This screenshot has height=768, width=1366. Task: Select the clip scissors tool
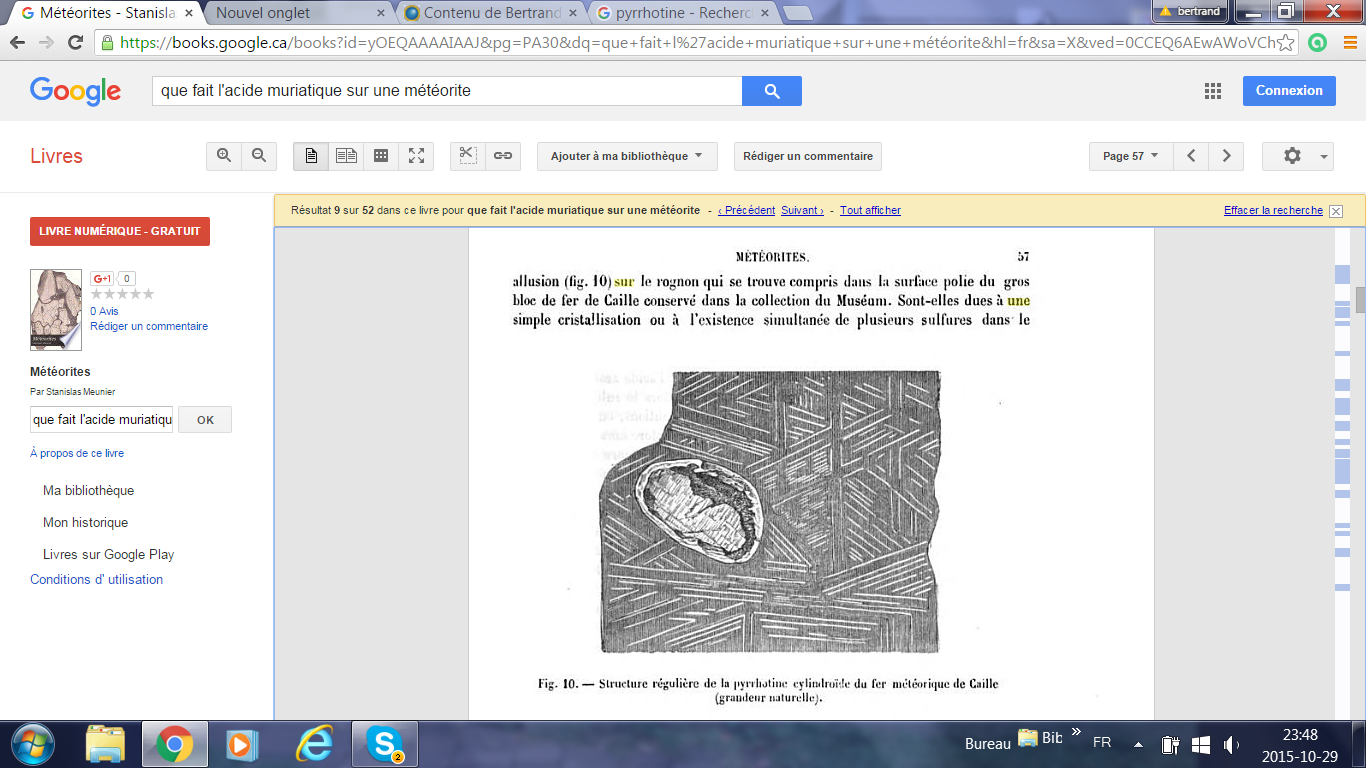(x=467, y=156)
